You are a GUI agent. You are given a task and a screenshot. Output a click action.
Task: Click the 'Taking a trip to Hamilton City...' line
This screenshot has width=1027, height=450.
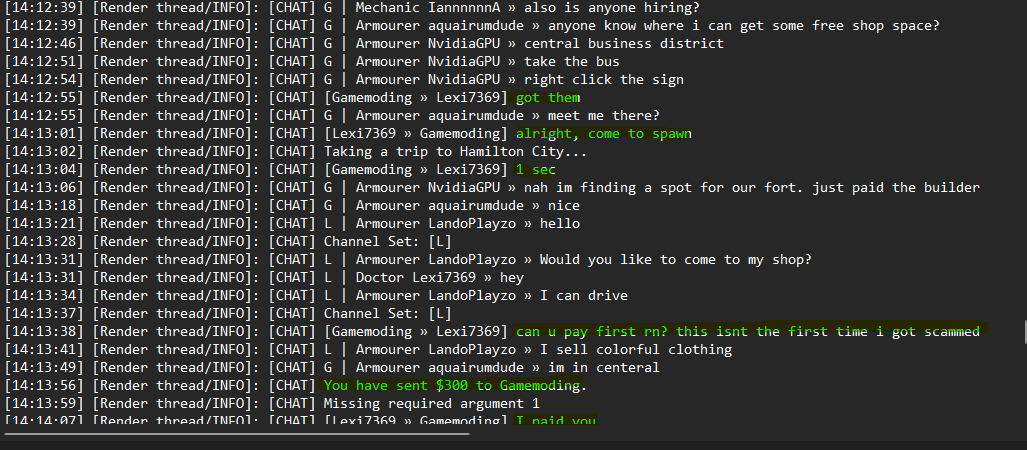pos(296,152)
